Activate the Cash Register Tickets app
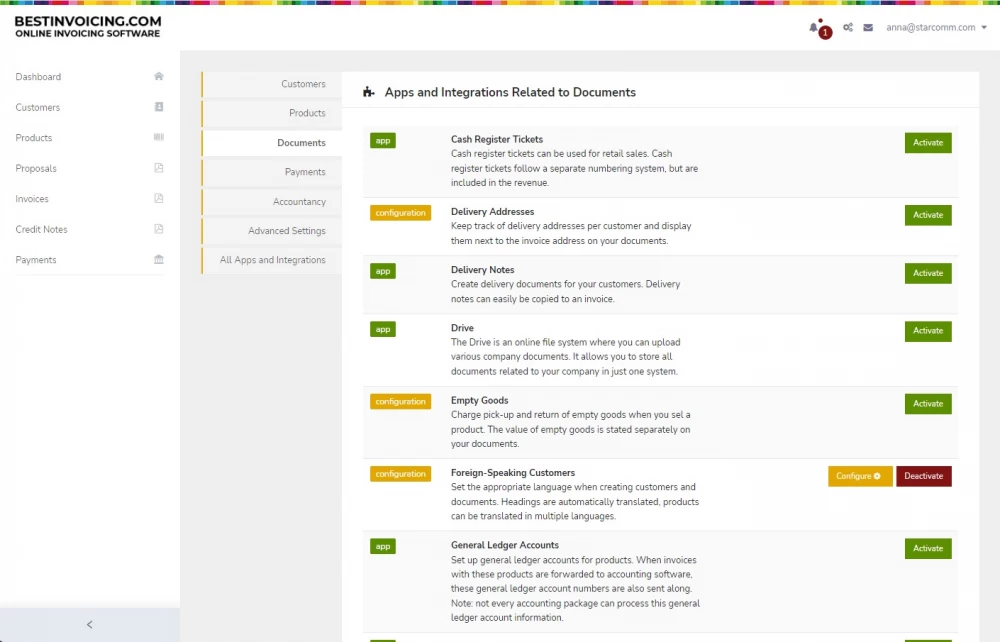The image size is (1000, 642). [927, 143]
